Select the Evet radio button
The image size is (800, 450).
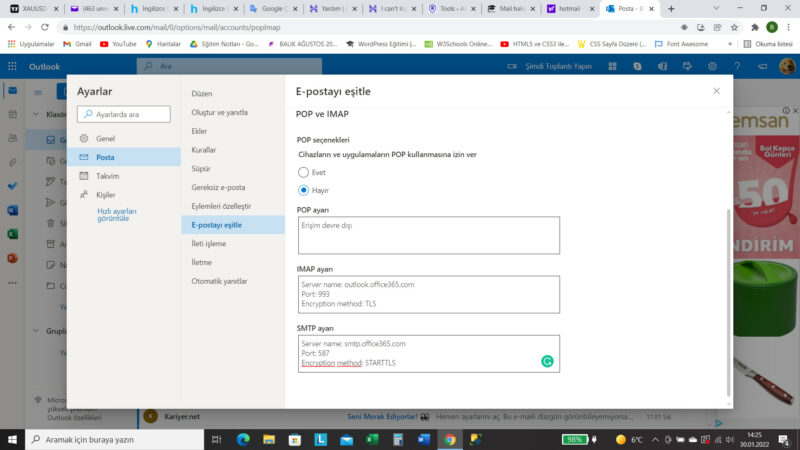point(303,172)
